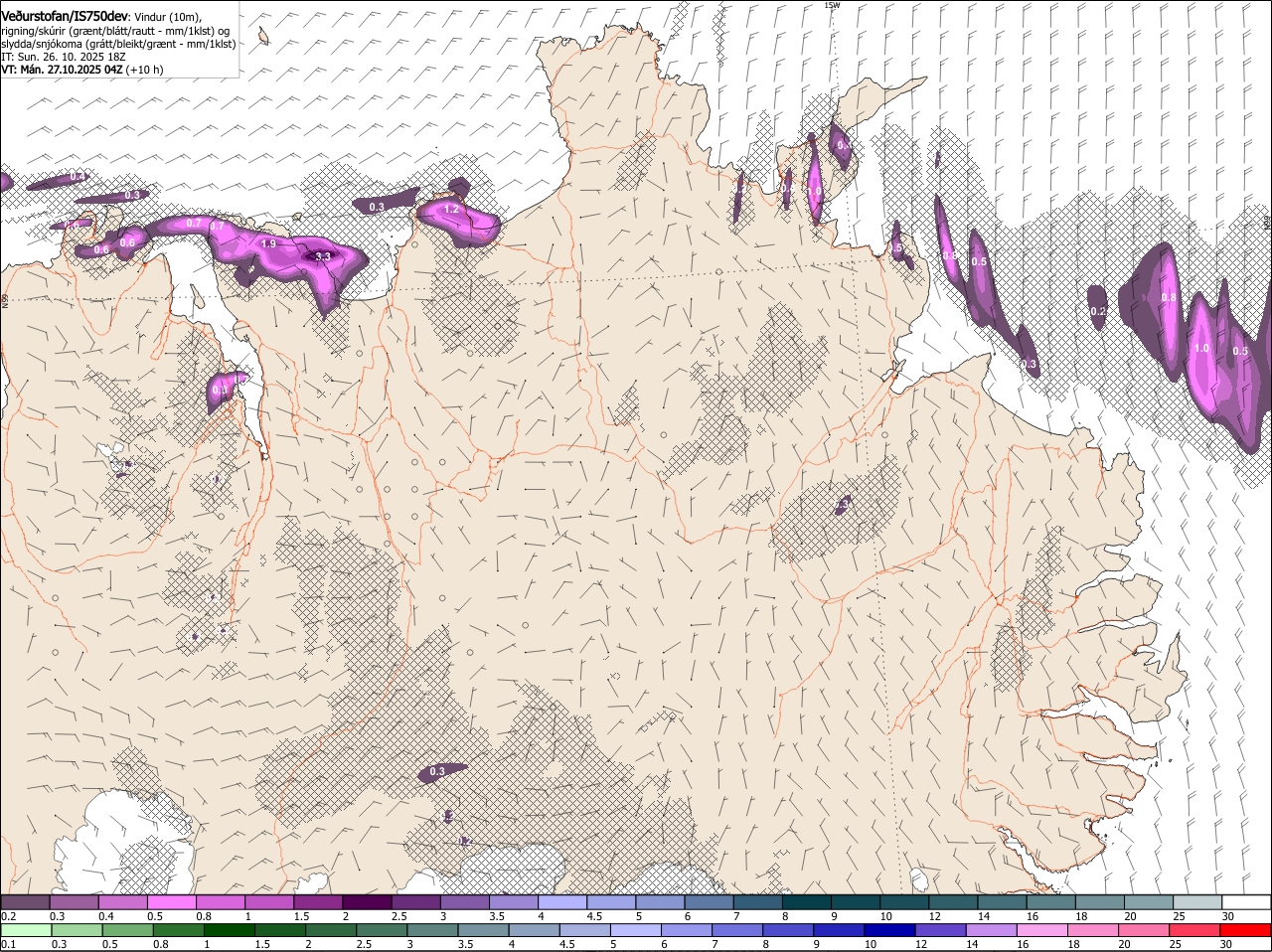Pick the 4 swatch in the lower scale

coord(534,930)
